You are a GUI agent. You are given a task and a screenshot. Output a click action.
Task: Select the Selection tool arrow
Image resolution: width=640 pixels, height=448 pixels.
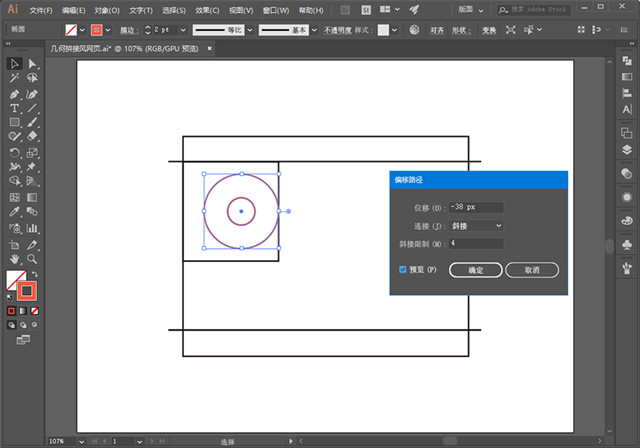coord(15,63)
